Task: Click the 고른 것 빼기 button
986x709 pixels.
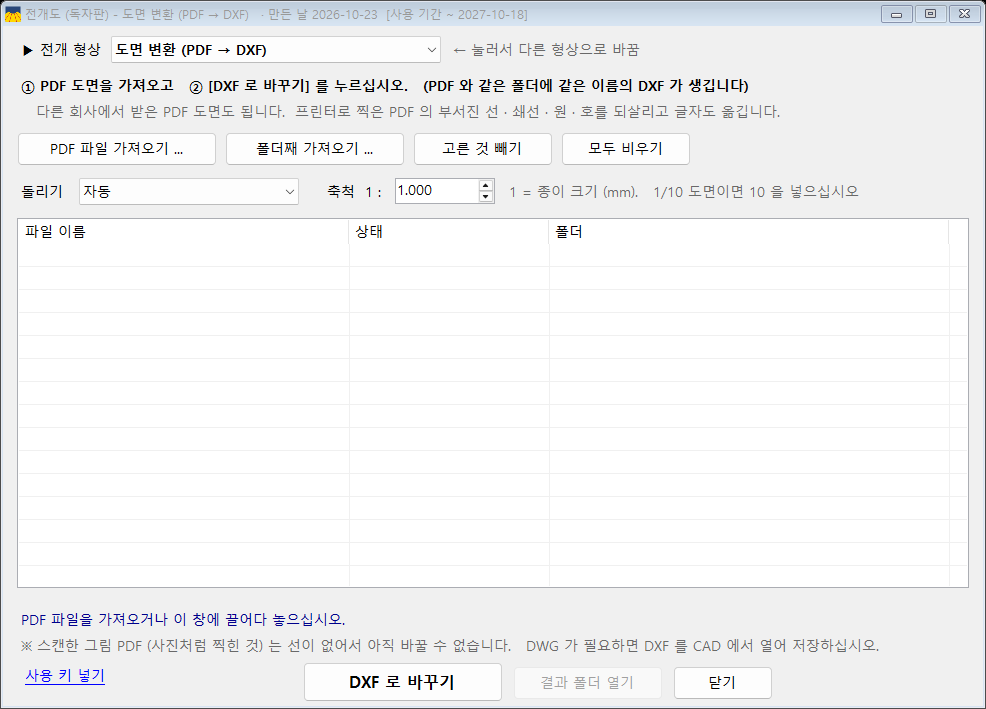Action: (482, 149)
